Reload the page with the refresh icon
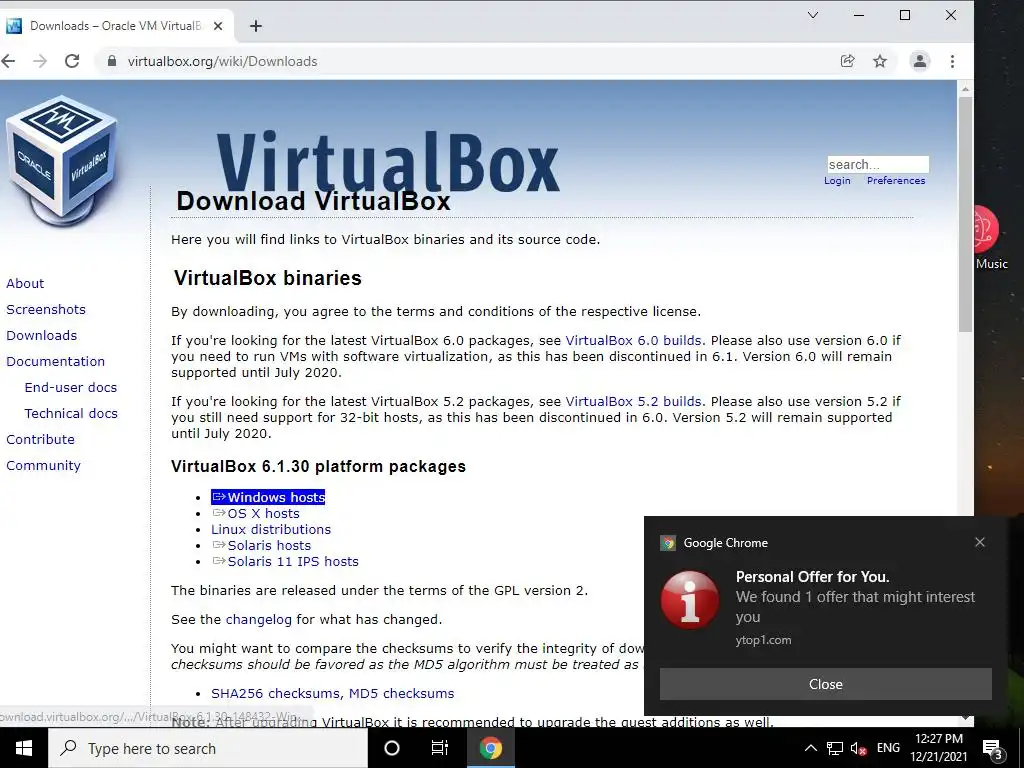Viewport: 1024px width, 768px height. click(x=72, y=61)
